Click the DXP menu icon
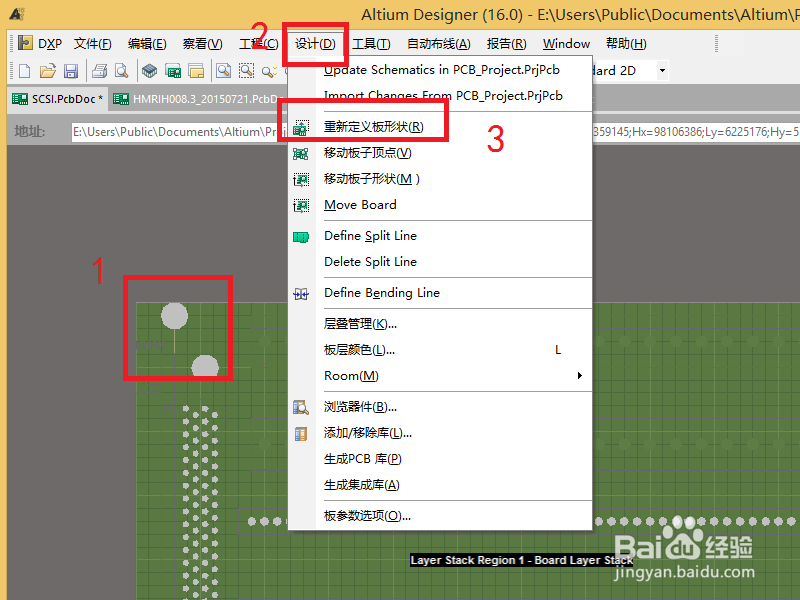The height and width of the screenshot is (600, 800). pos(26,43)
